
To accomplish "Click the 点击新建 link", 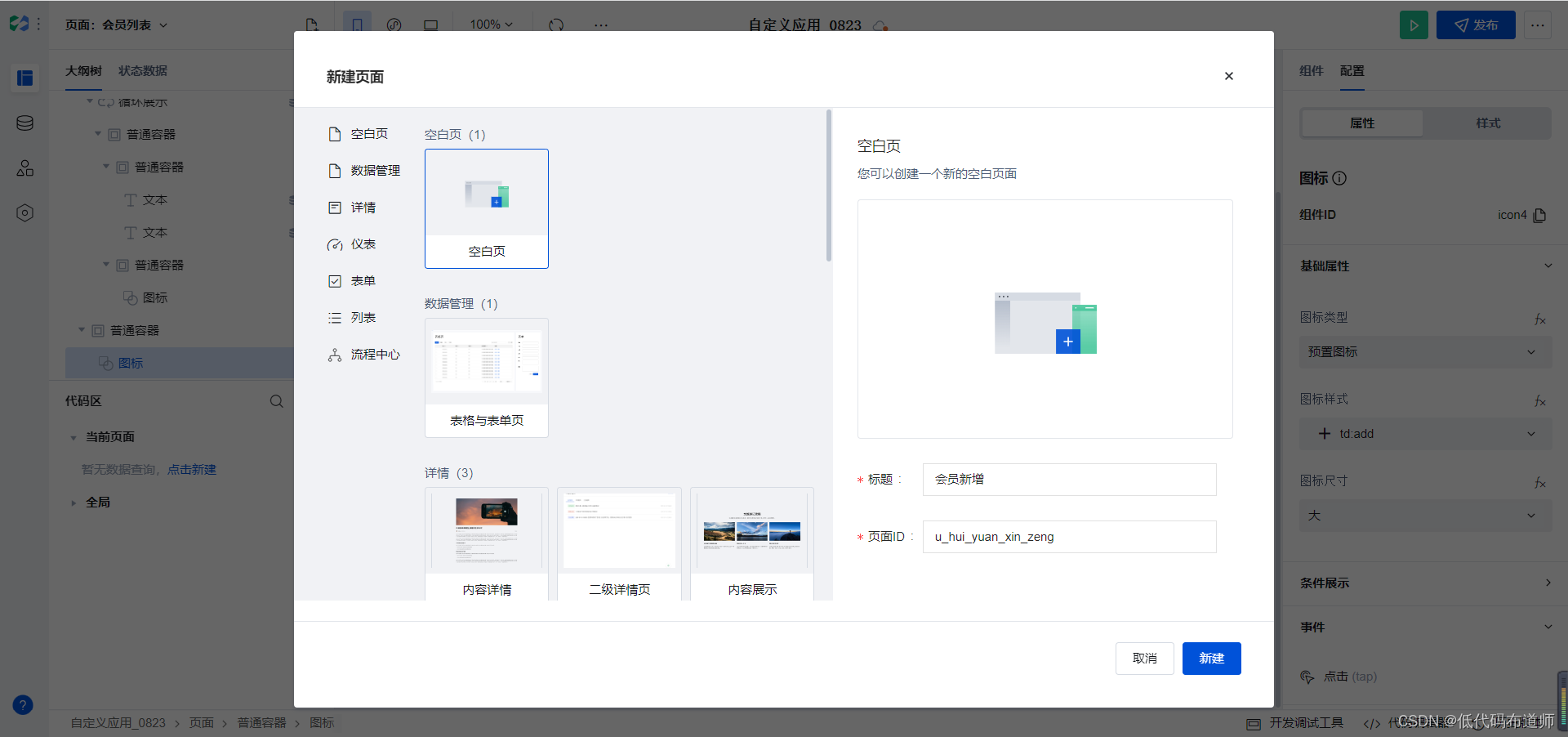I will pyautogui.click(x=192, y=470).
